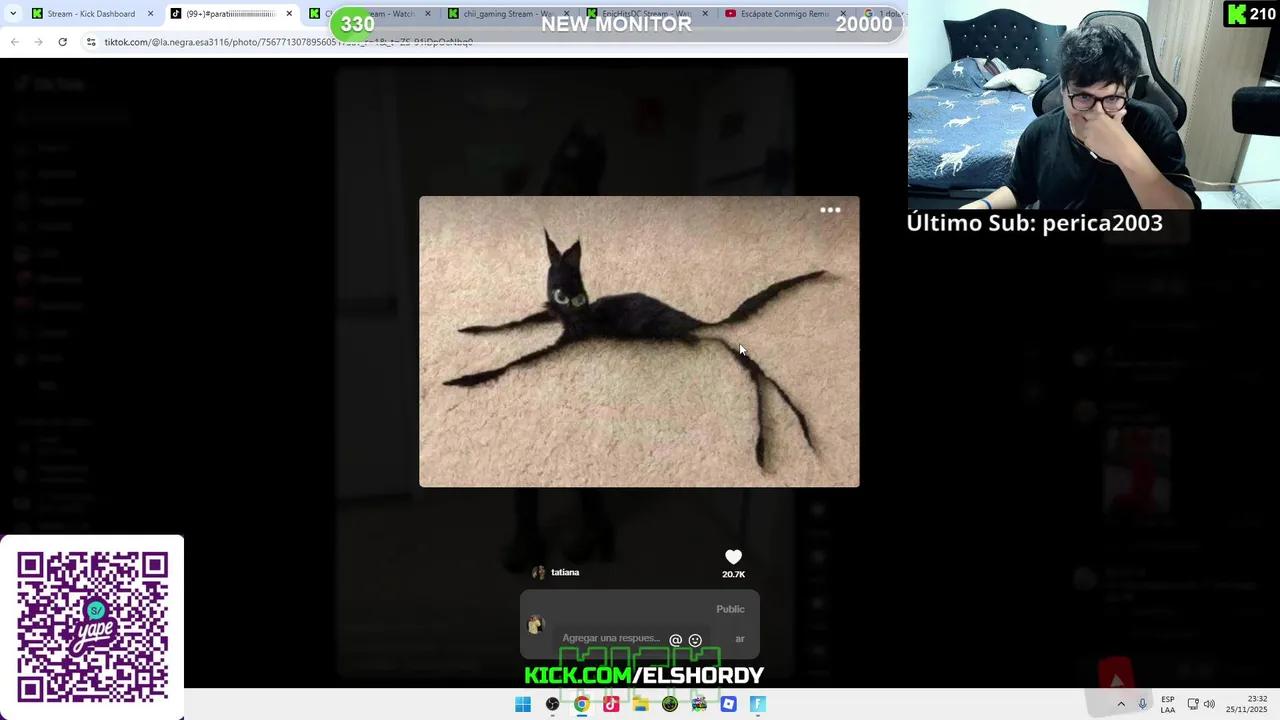Open the Roblox icon in the taskbar
The width and height of the screenshot is (1280, 720).
[728, 704]
